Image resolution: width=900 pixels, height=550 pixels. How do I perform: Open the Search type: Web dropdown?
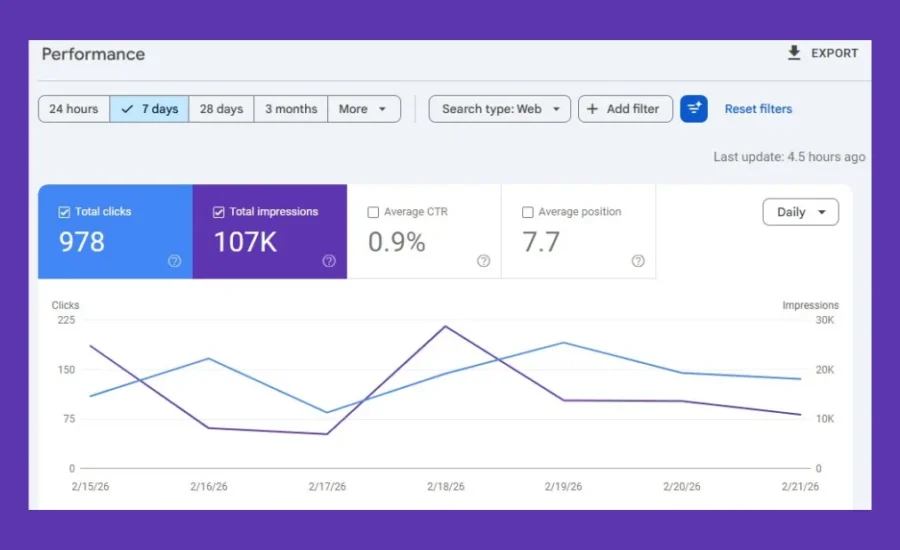coord(499,109)
